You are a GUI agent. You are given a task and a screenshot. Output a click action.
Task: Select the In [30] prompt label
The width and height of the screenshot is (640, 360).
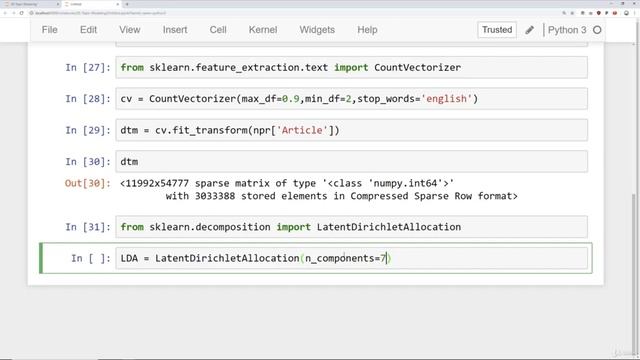tap(88, 162)
